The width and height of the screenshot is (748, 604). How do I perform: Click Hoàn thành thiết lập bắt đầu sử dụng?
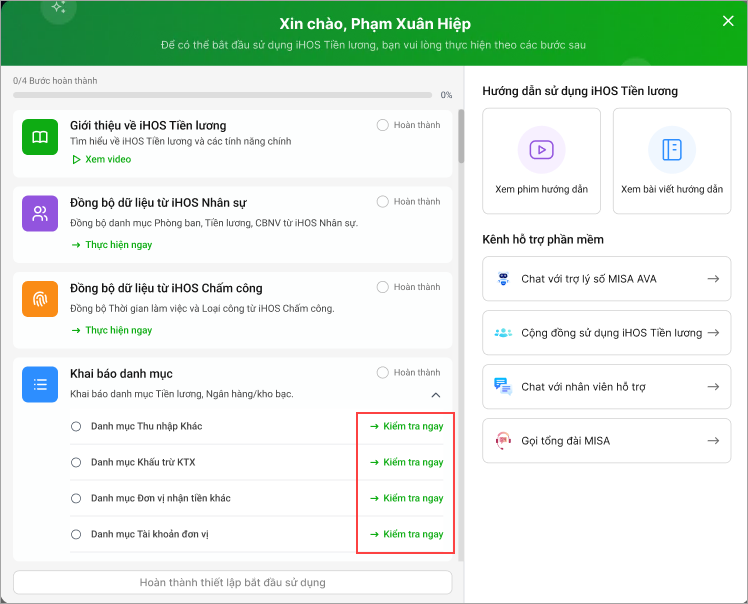[x=233, y=582]
